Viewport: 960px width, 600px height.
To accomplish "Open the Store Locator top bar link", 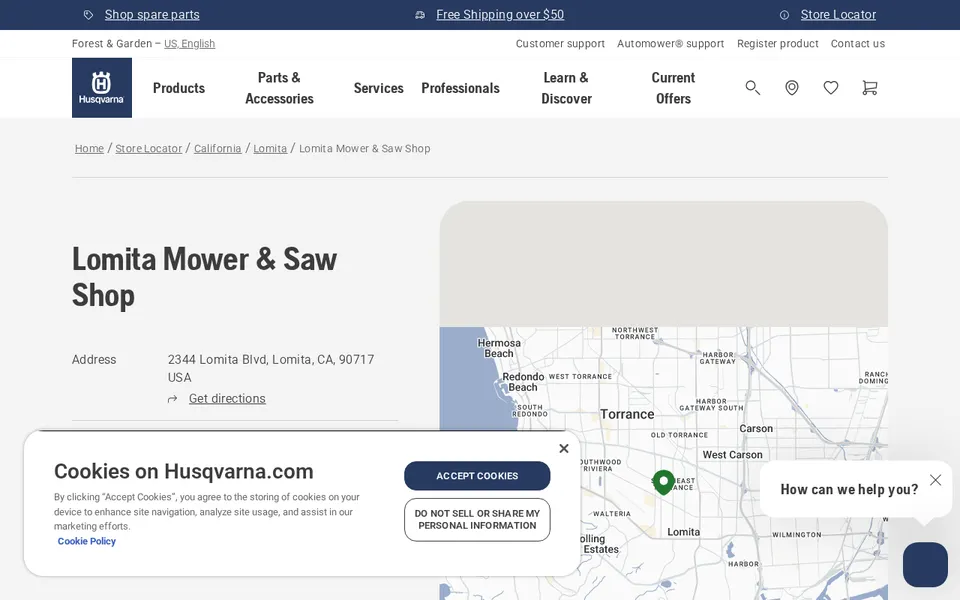I will tap(838, 15).
